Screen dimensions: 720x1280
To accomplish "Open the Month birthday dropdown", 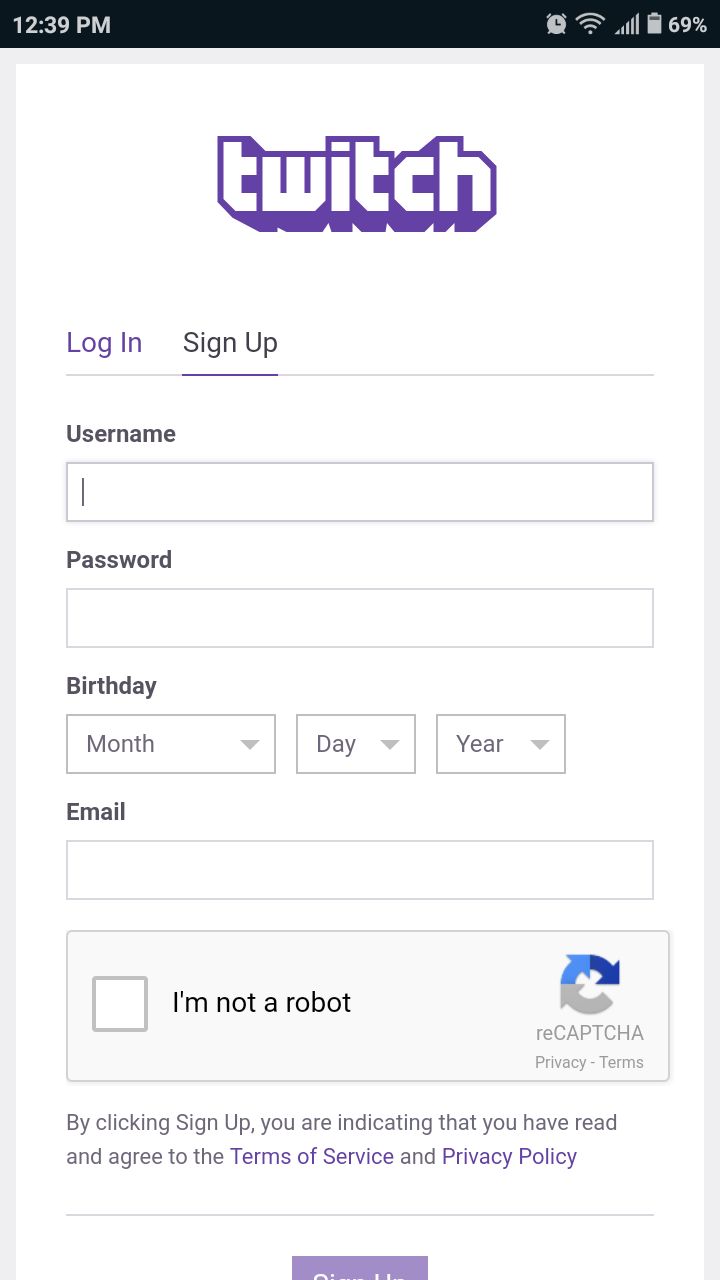I will (x=171, y=744).
